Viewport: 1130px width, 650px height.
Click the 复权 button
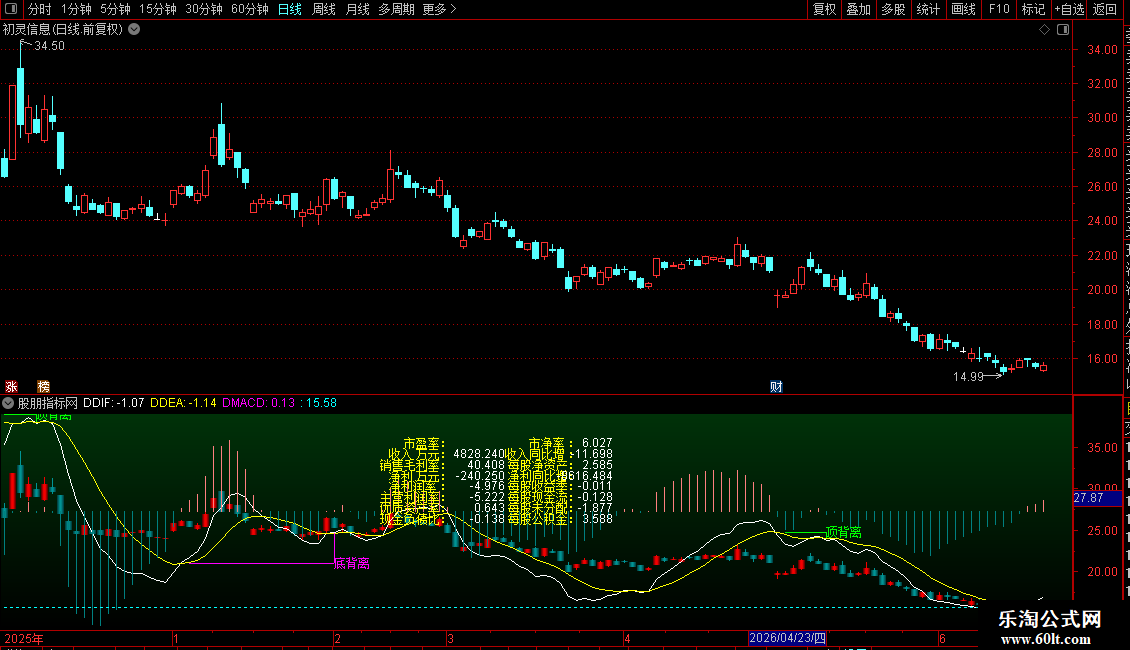pos(824,9)
